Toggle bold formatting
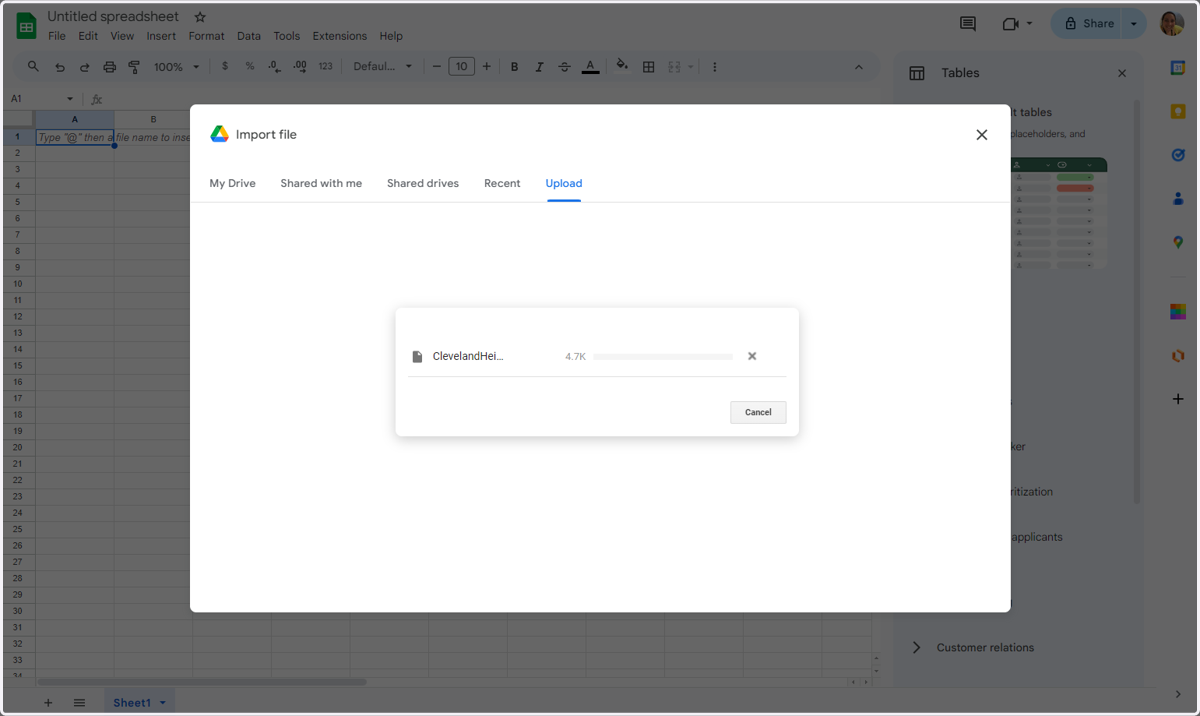The width and height of the screenshot is (1200, 716). pos(514,67)
